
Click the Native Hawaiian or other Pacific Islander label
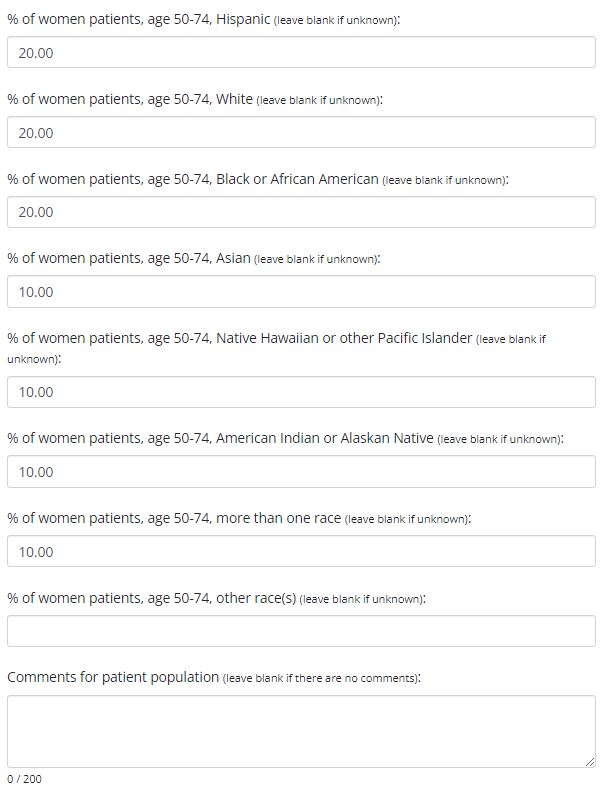[239, 338]
